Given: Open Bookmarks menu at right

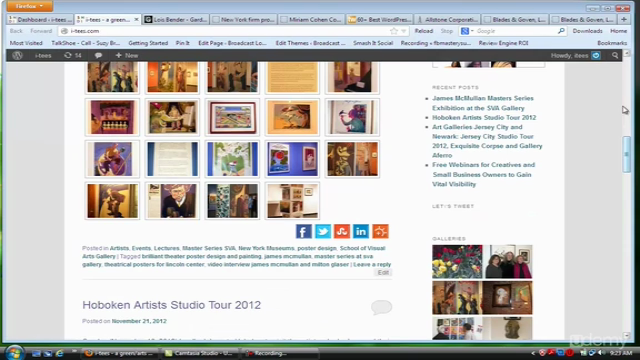Looking at the screenshot, I should pos(612,43).
